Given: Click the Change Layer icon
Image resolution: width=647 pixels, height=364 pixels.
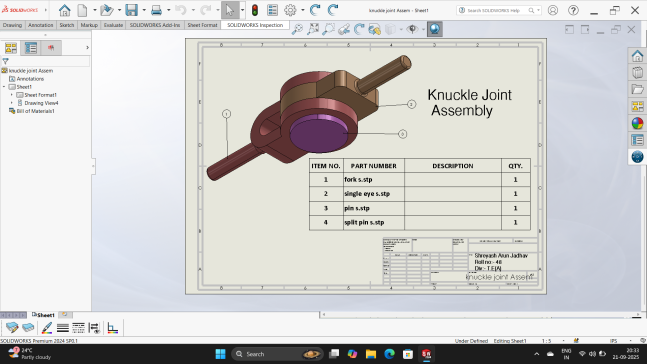Looking at the screenshot, I should [x=12, y=328].
